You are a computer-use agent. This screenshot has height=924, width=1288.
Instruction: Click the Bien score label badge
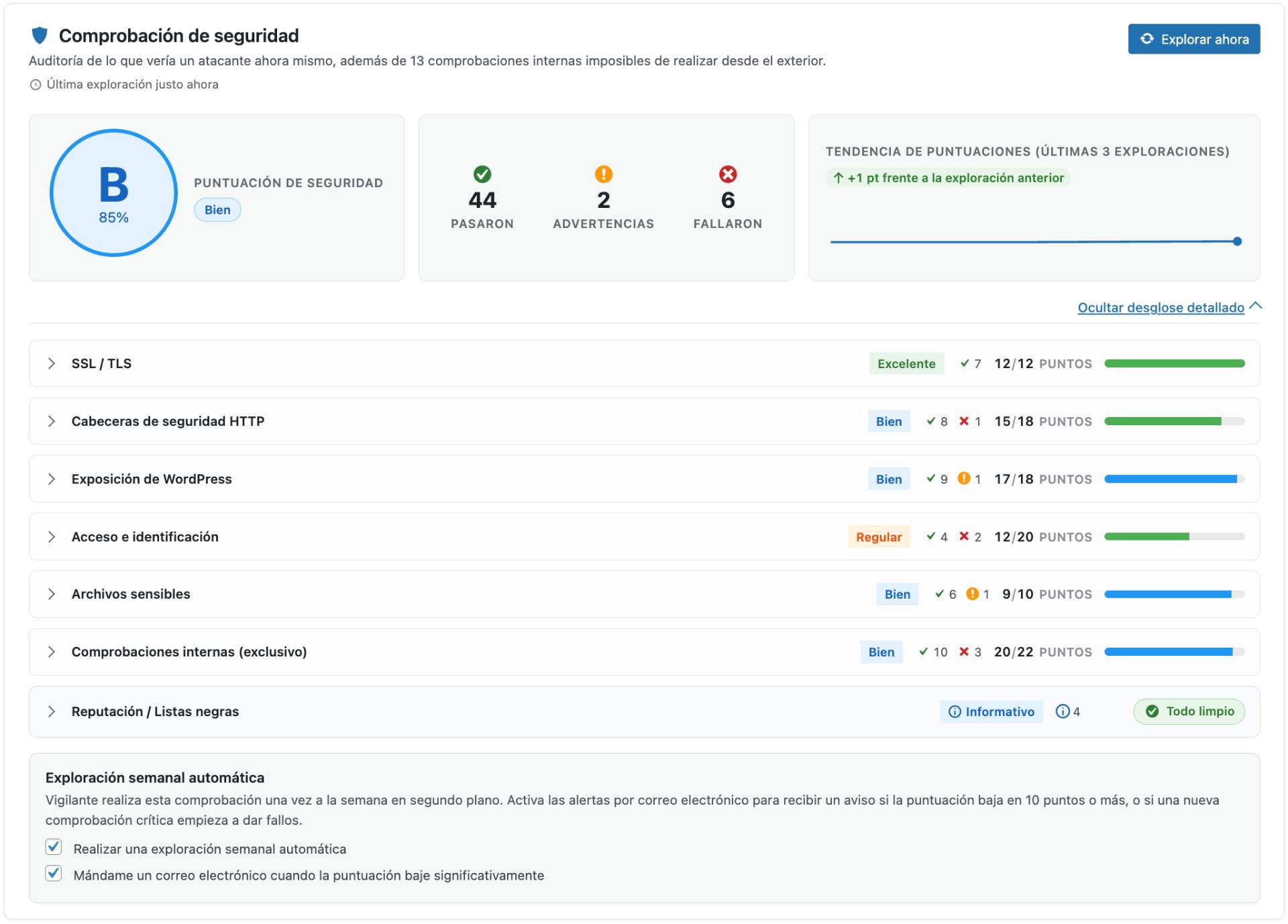[x=217, y=210]
